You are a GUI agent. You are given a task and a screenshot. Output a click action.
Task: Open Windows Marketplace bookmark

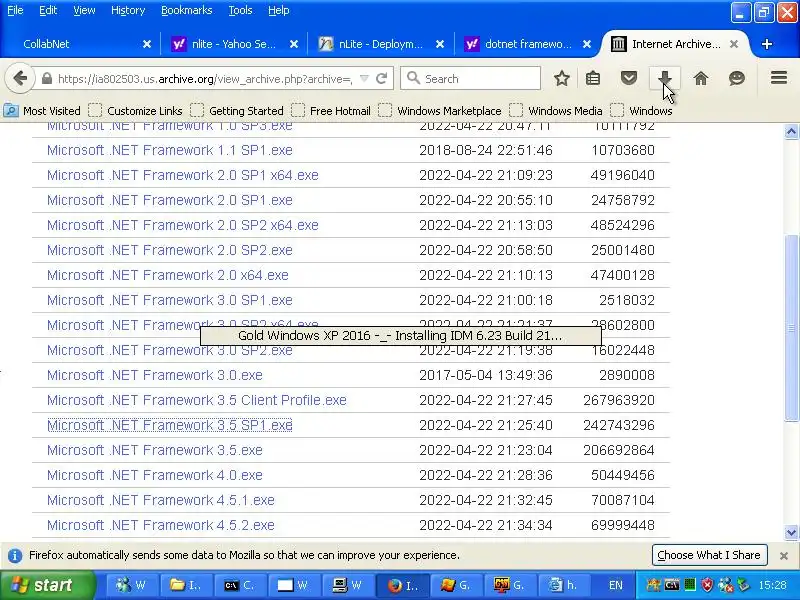tap(439, 111)
